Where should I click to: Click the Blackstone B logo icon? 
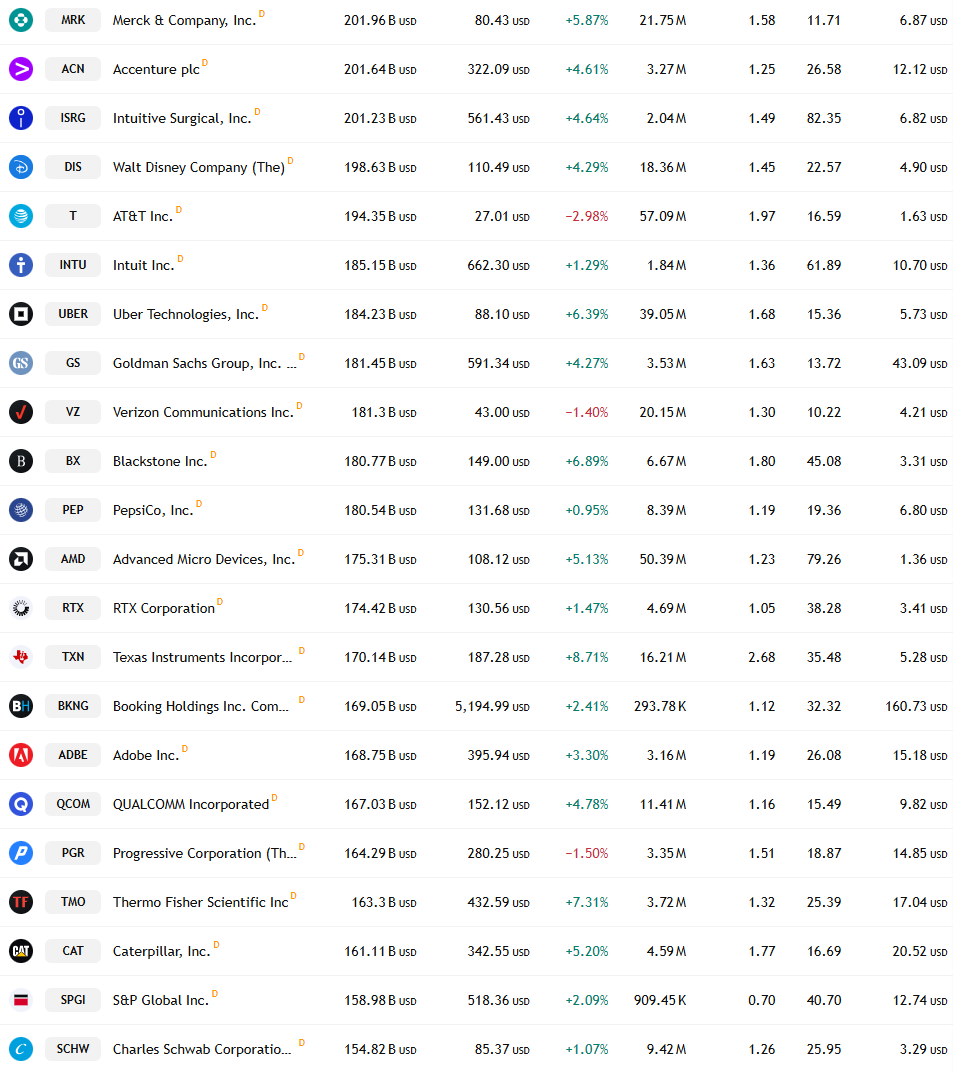coord(21,461)
